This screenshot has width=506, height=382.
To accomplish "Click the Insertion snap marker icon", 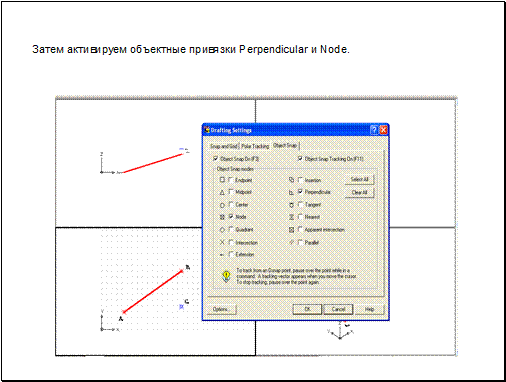I will click(291, 180).
